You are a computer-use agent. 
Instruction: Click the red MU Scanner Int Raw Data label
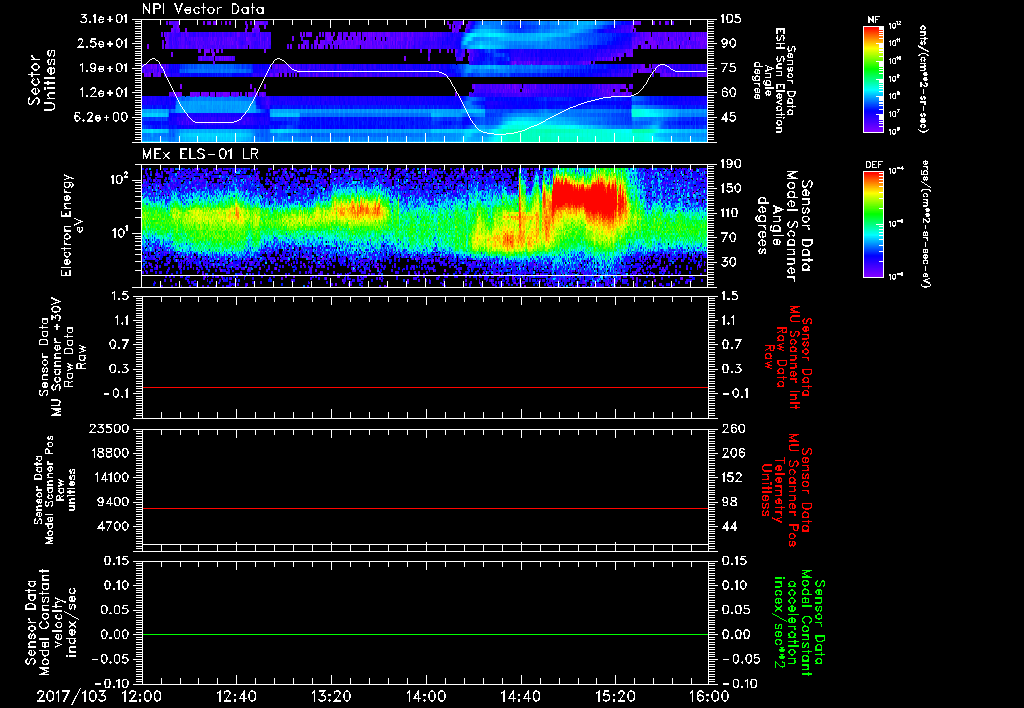click(x=789, y=350)
